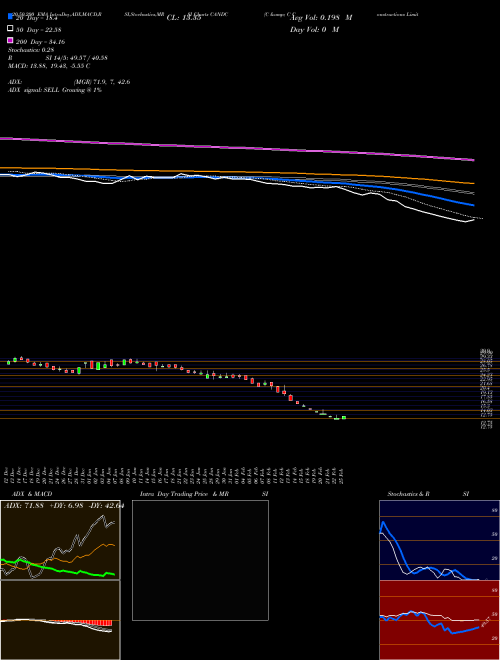The height and width of the screenshot is (660, 500).
Task: Click the end of the magenta 200-day line
Action: click(473, 160)
